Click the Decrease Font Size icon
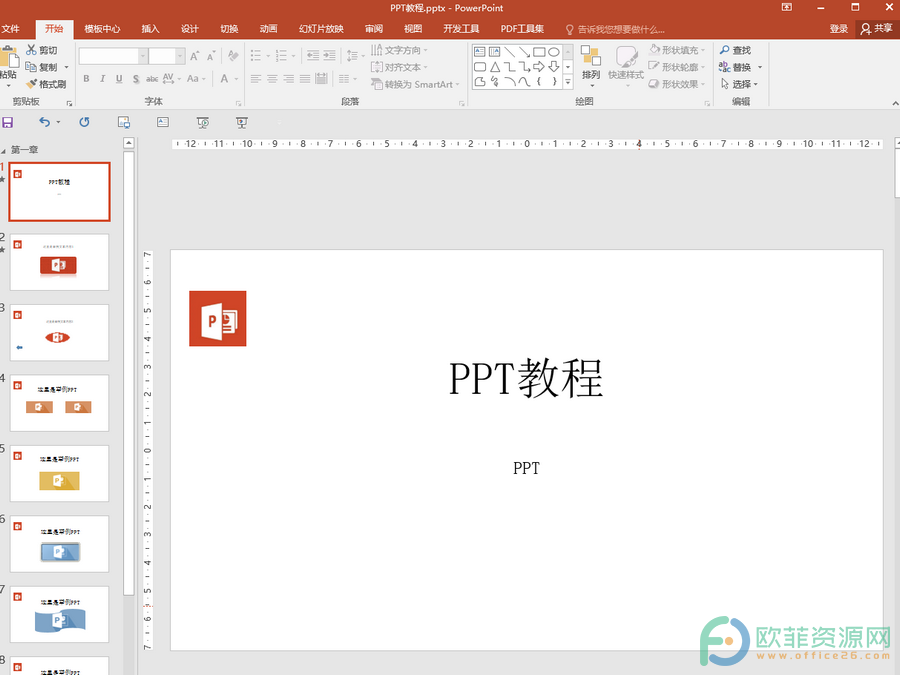The height and width of the screenshot is (675, 900). coord(211,56)
